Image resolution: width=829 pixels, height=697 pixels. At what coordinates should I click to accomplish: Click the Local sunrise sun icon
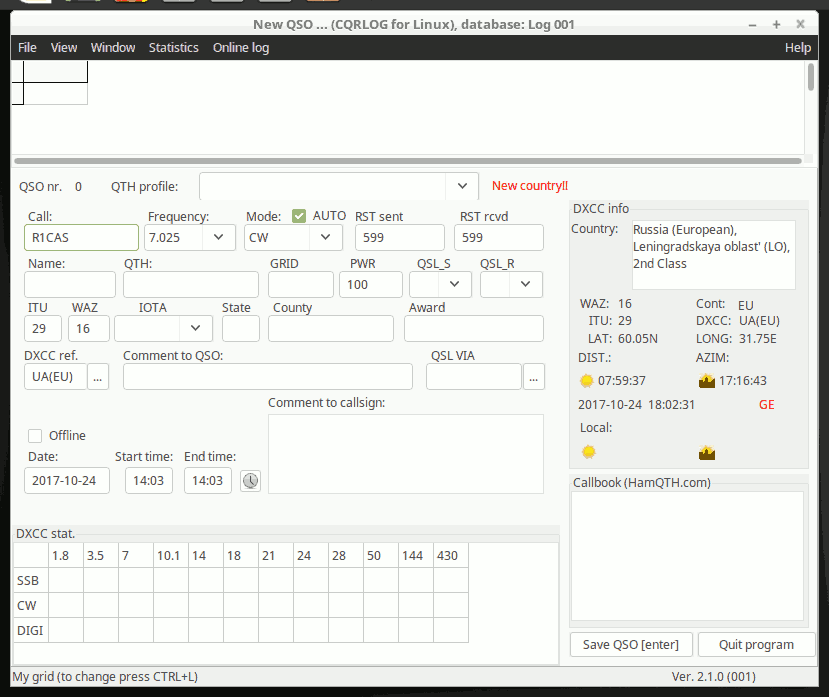(x=588, y=452)
